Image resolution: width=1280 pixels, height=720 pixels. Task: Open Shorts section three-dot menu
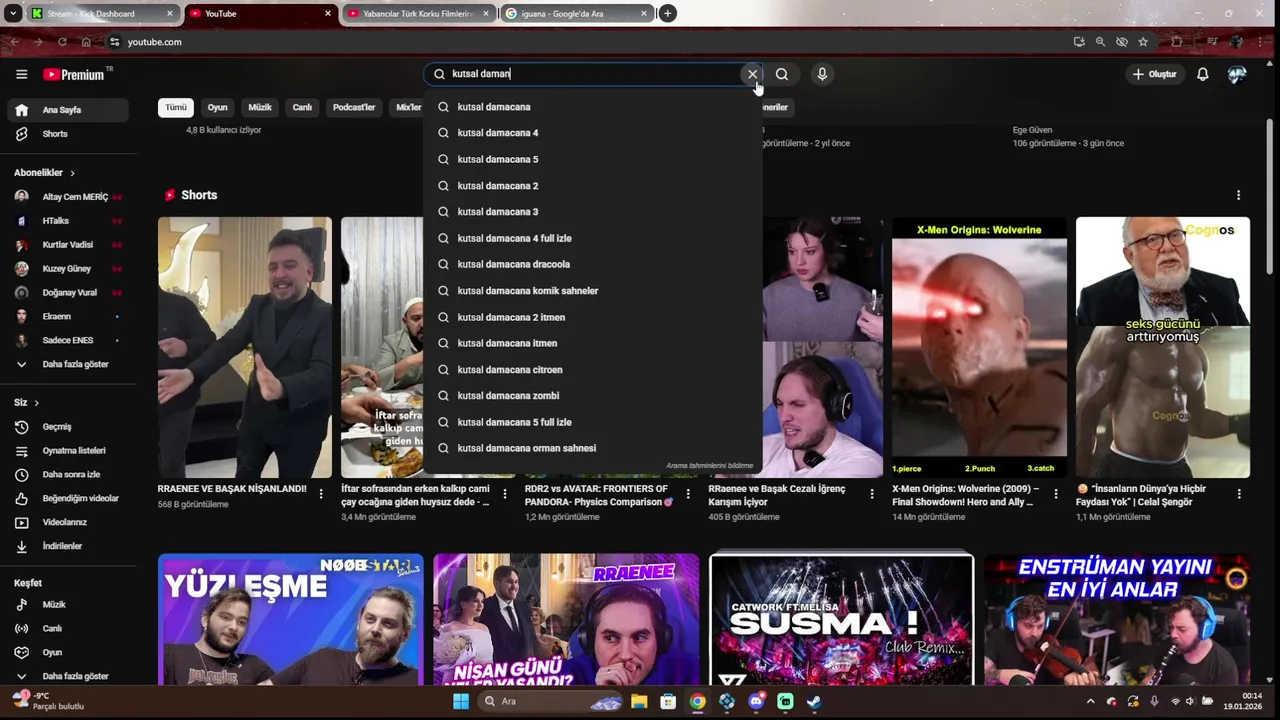tap(1238, 195)
